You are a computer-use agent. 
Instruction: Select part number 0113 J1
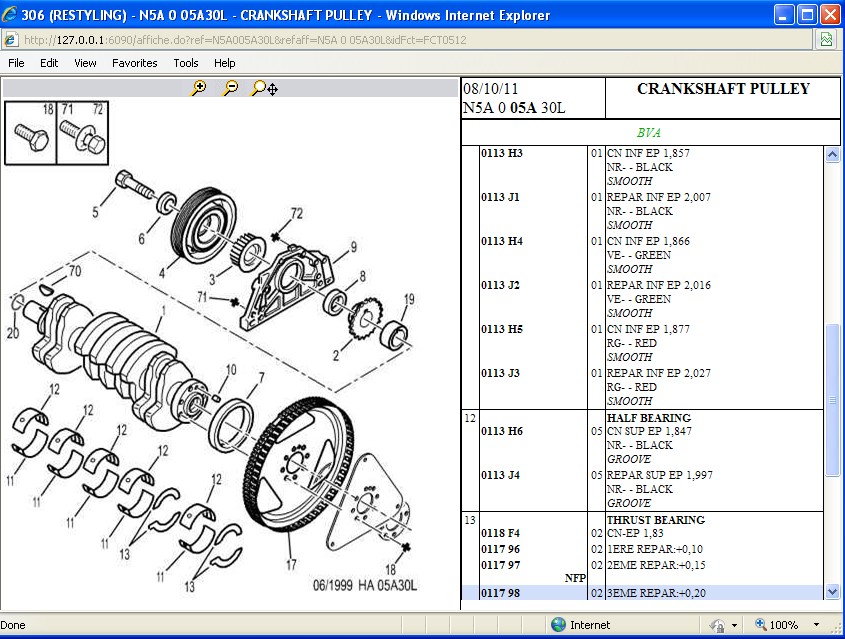point(500,197)
